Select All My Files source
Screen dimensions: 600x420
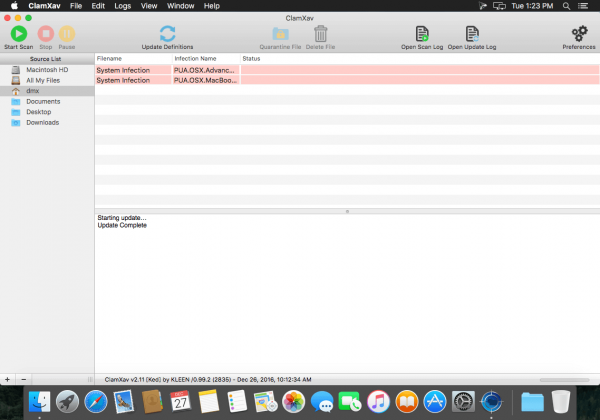47,80
